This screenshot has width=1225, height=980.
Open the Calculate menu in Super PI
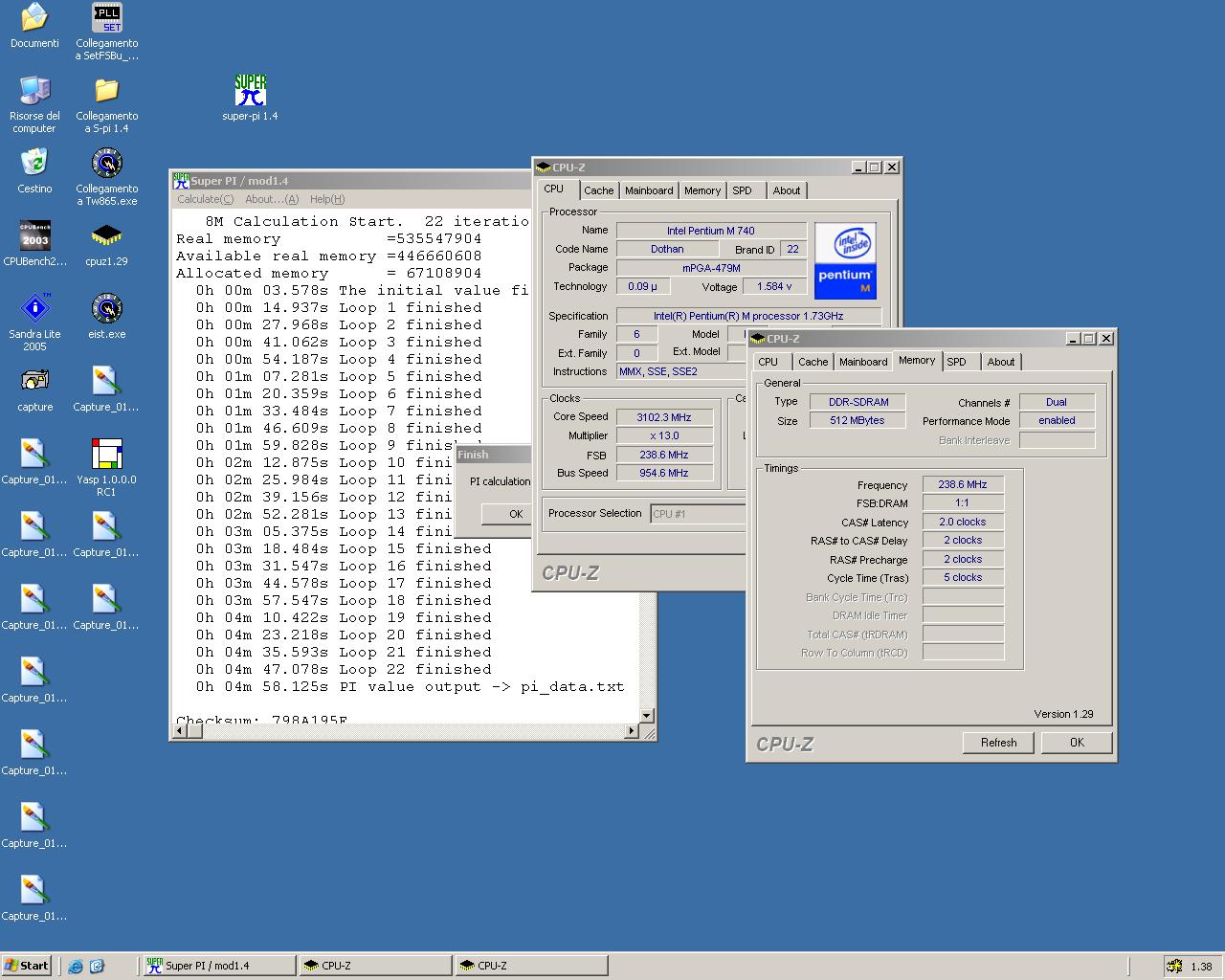coord(205,199)
